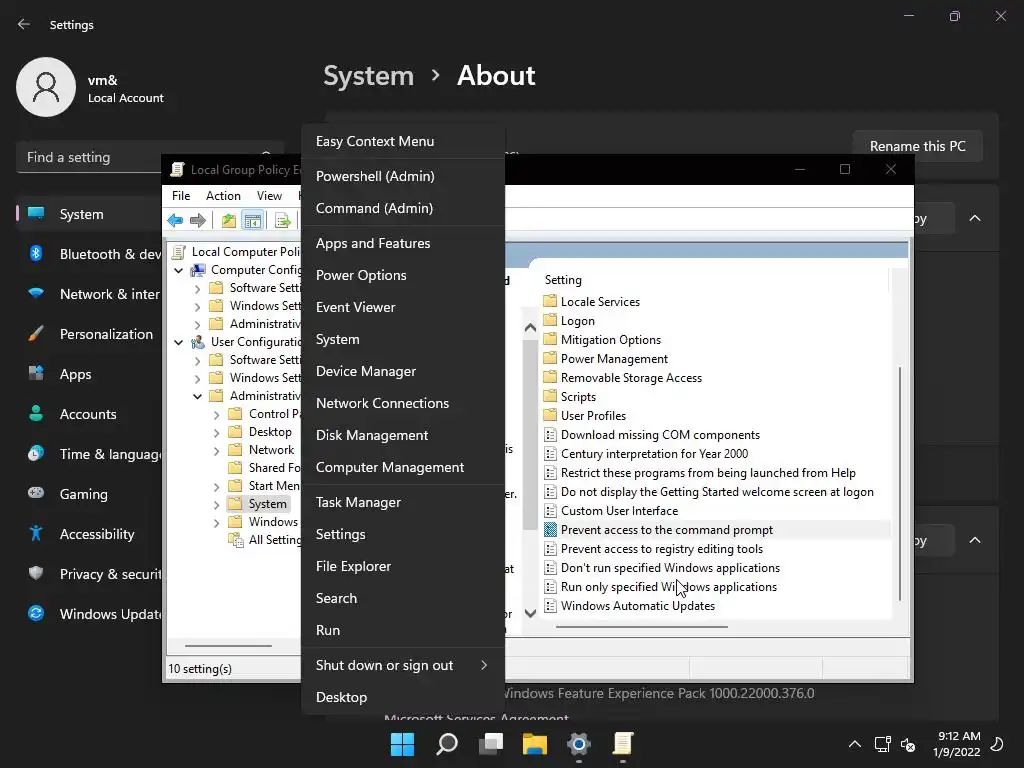Select the Network & internet wifi icon
The height and width of the screenshot is (768, 1024).
(37, 293)
